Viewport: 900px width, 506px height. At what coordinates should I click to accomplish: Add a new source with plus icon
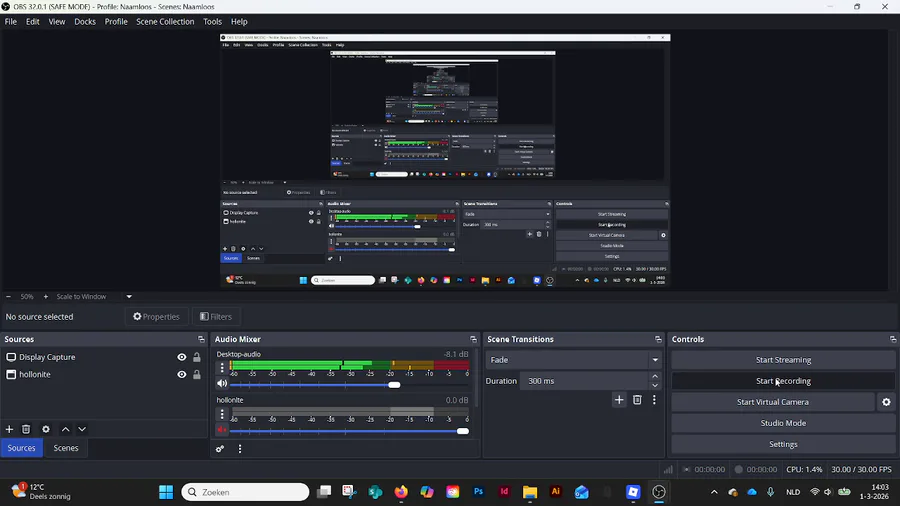pos(9,429)
